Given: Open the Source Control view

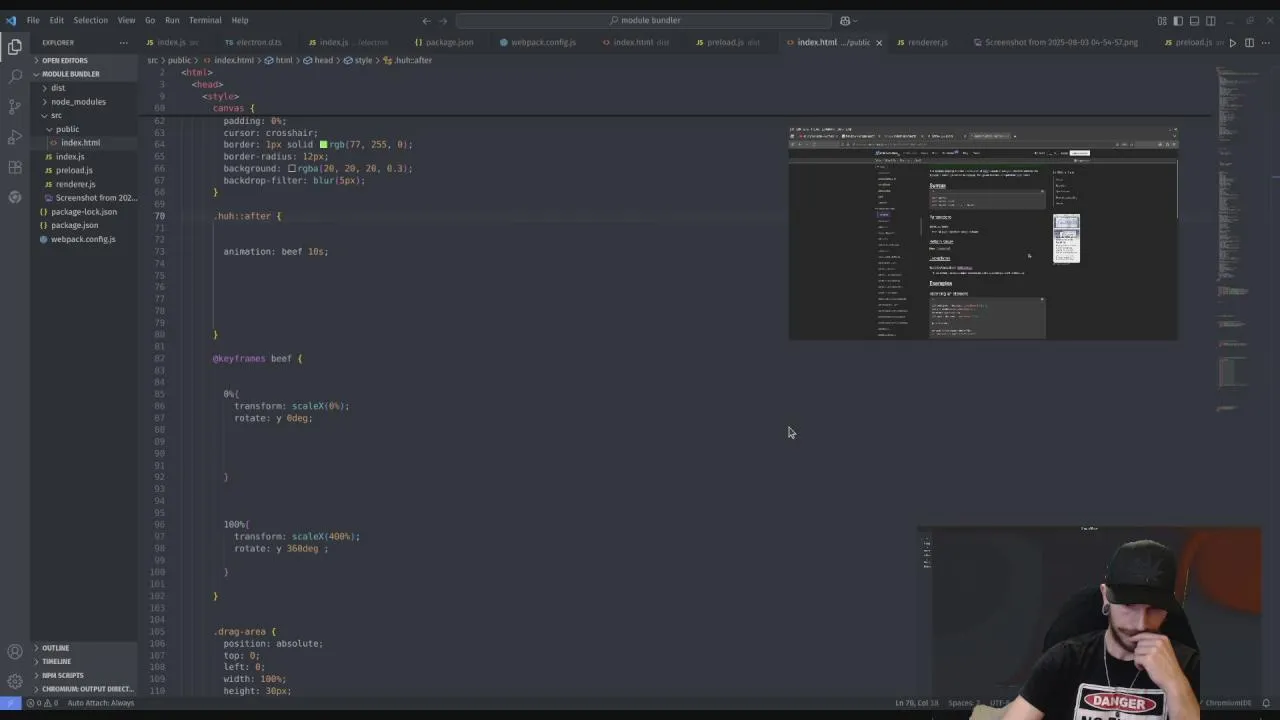Looking at the screenshot, I should pyautogui.click(x=15, y=106).
